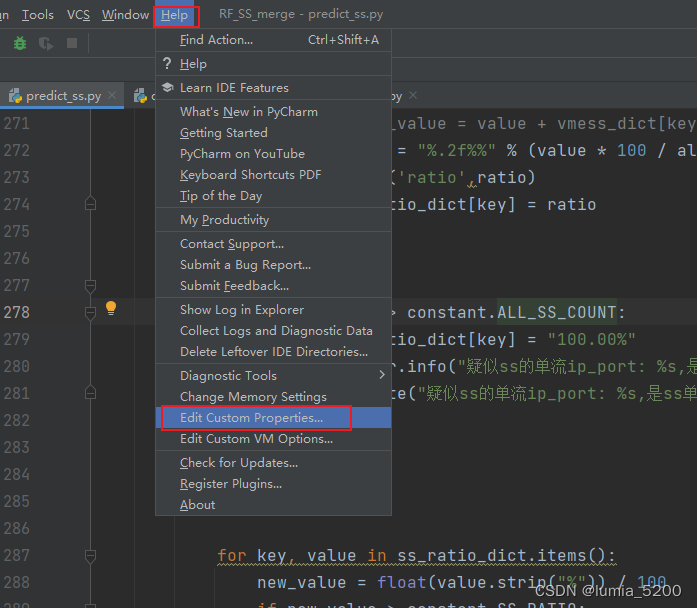
Task: Click the "100.00%" string on line 279
Action: point(591,339)
